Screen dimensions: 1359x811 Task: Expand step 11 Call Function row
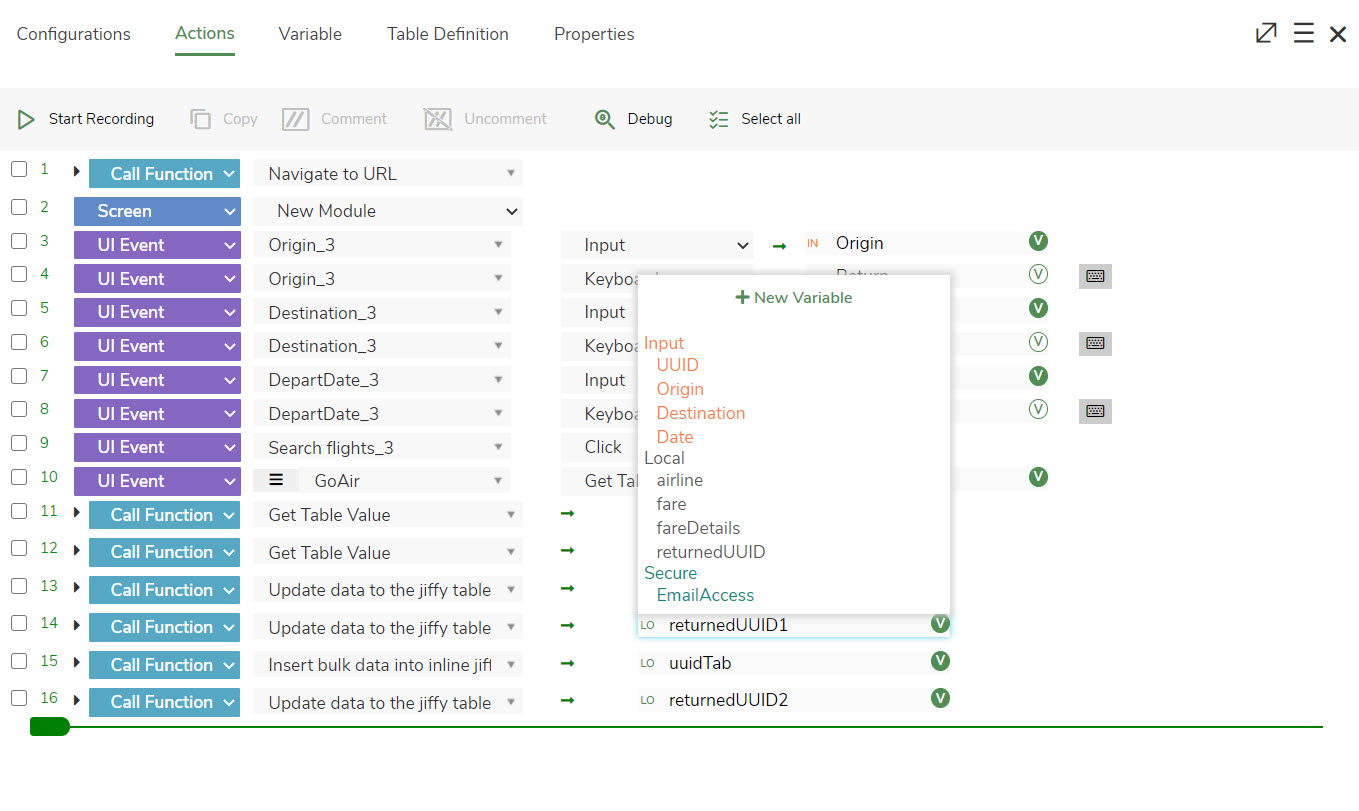pyautogui.click(x=77, y=514)
